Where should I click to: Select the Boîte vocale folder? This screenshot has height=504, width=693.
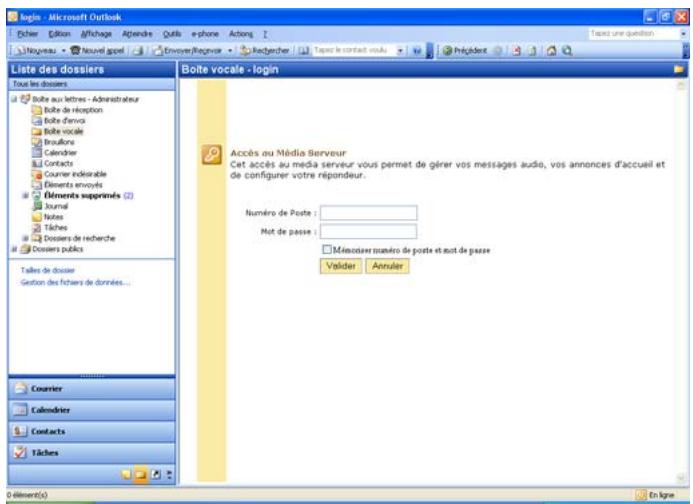(x=64, y=131)
